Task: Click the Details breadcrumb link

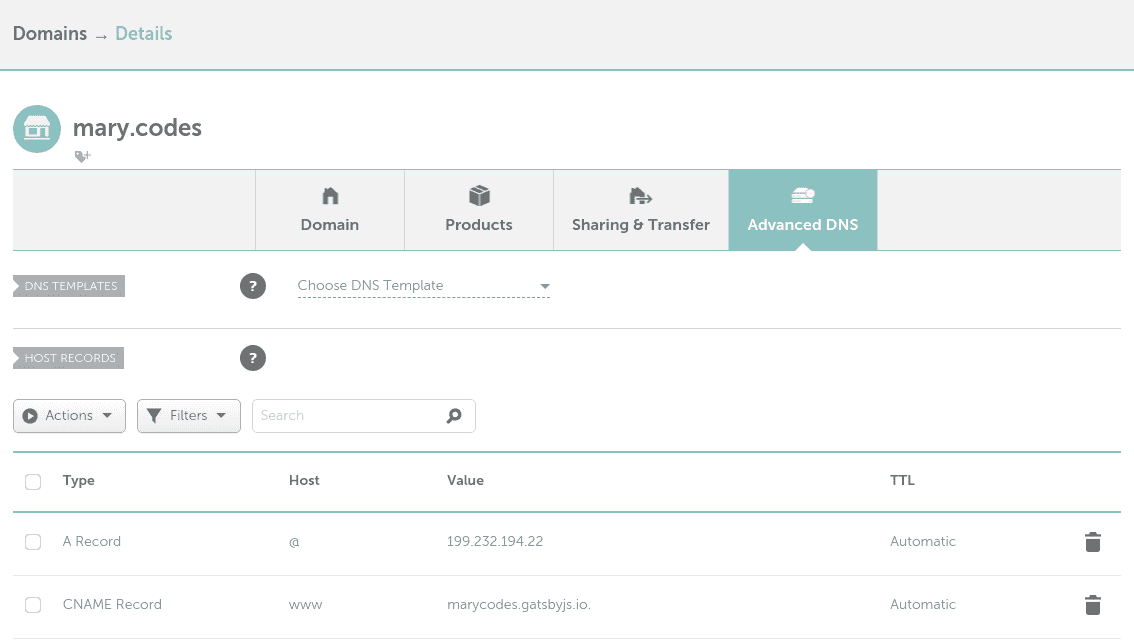Action: [x=144, y=34]
